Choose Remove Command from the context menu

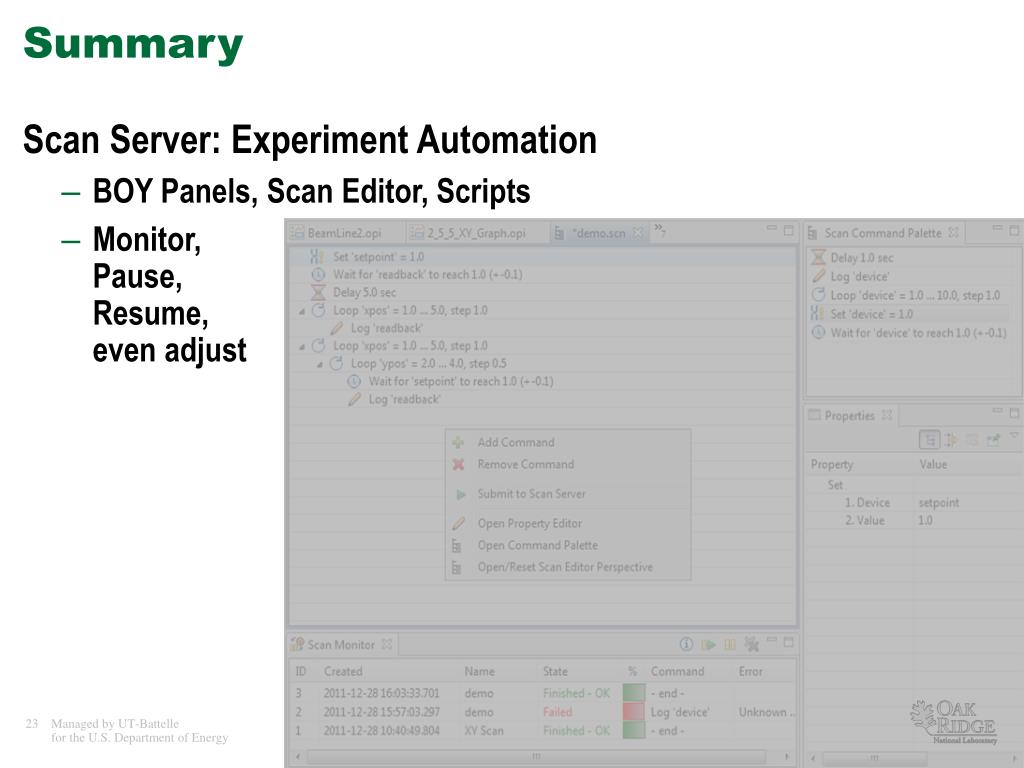(x=568, y=464)
